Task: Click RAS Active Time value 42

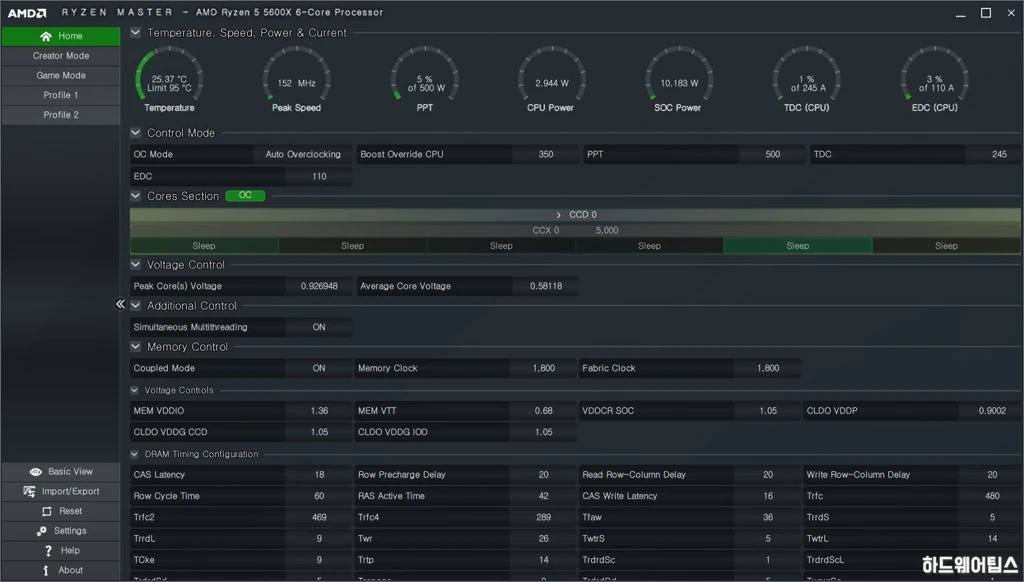Action: pos(543,496)
